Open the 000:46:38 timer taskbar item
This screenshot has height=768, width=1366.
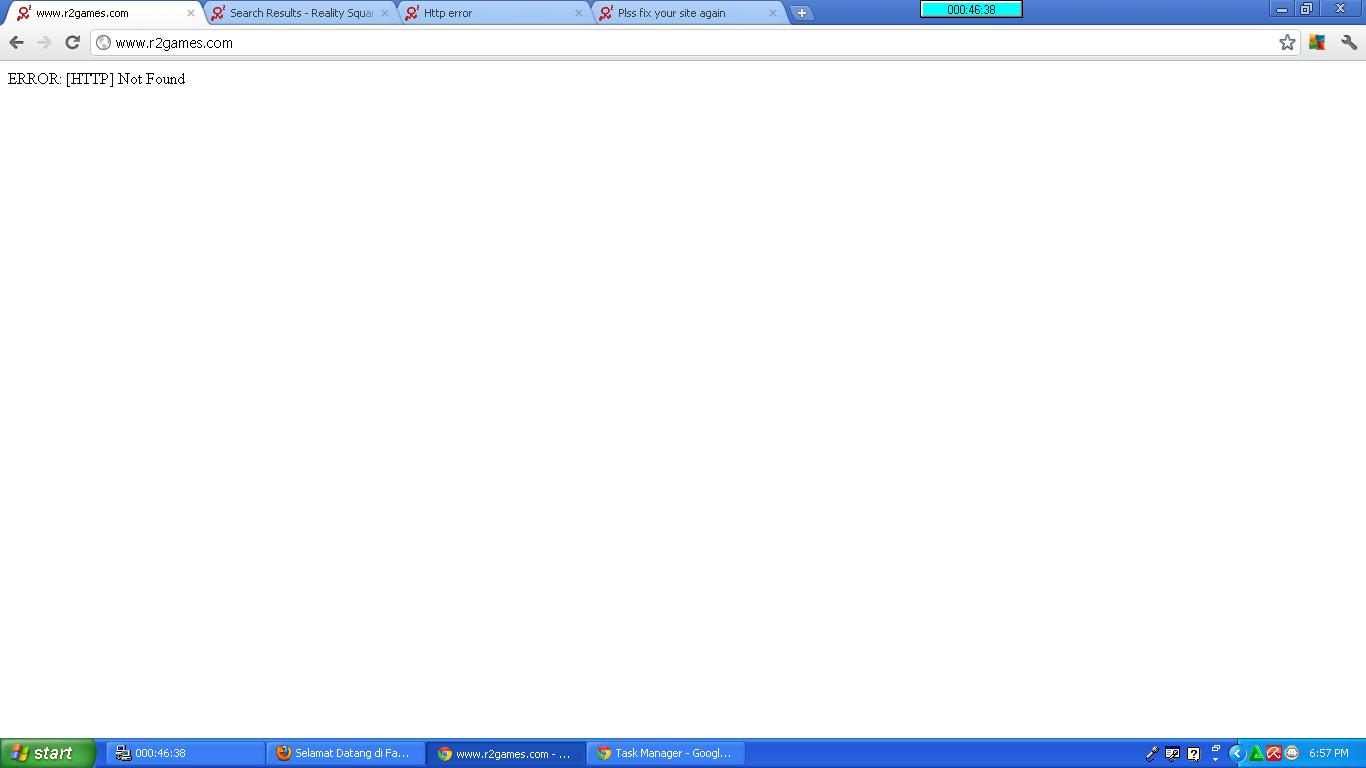click(x=186, y=753)
